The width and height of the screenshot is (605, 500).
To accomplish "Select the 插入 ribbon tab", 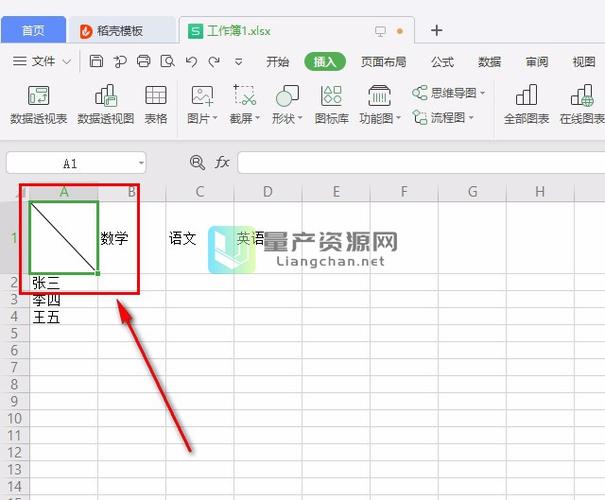I will [324, 62].
